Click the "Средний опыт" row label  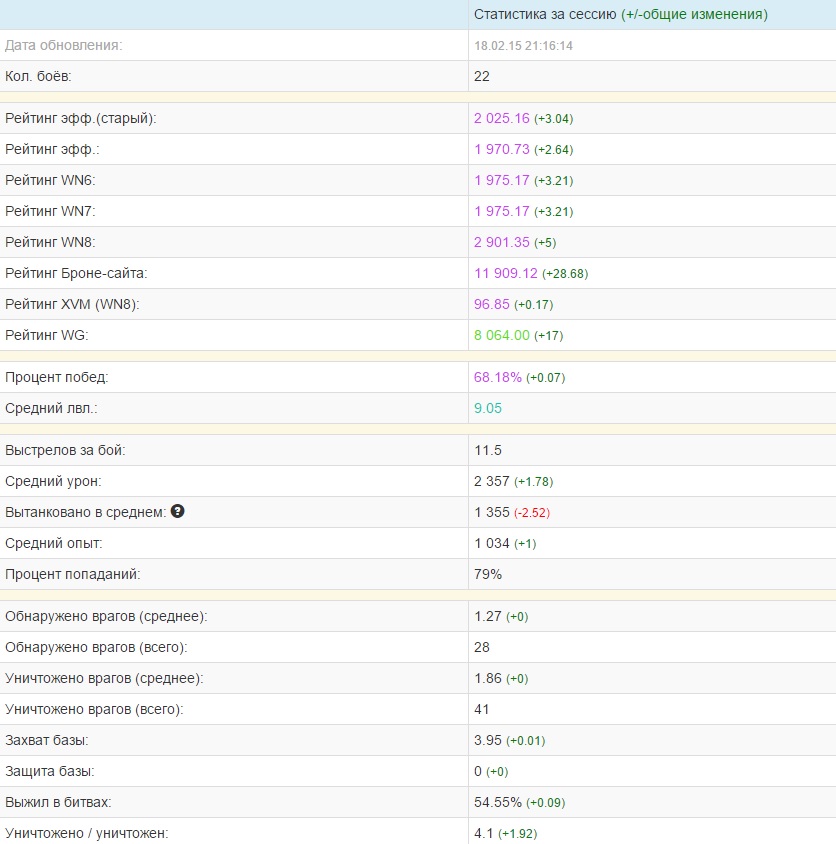point(54,544)
